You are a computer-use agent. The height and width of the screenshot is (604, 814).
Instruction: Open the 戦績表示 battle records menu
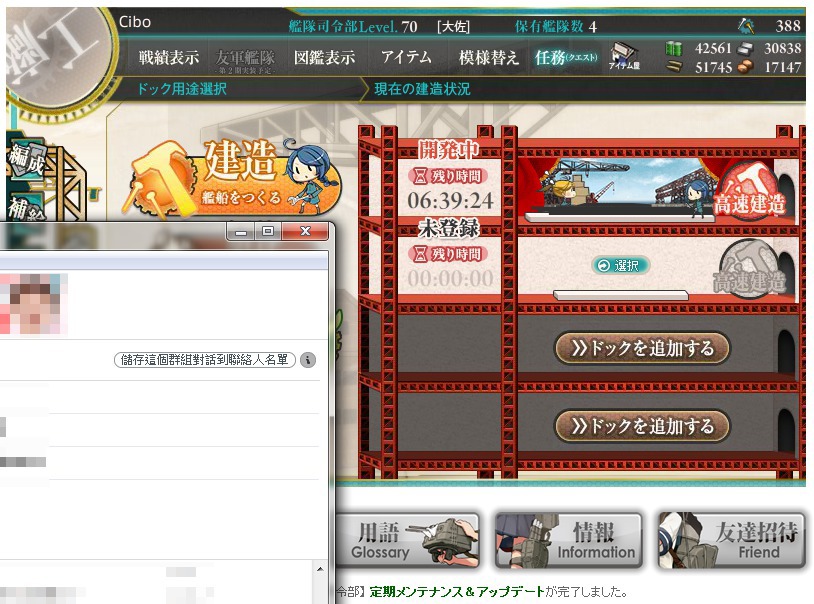click(169, 57)
